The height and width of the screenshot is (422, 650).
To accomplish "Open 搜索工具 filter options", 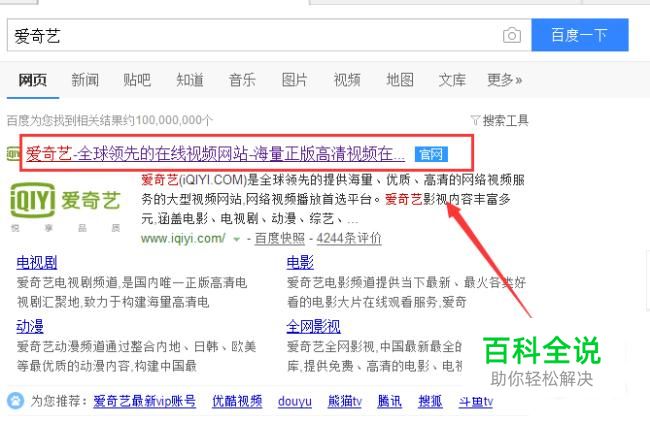I will [x=500, y=121].
